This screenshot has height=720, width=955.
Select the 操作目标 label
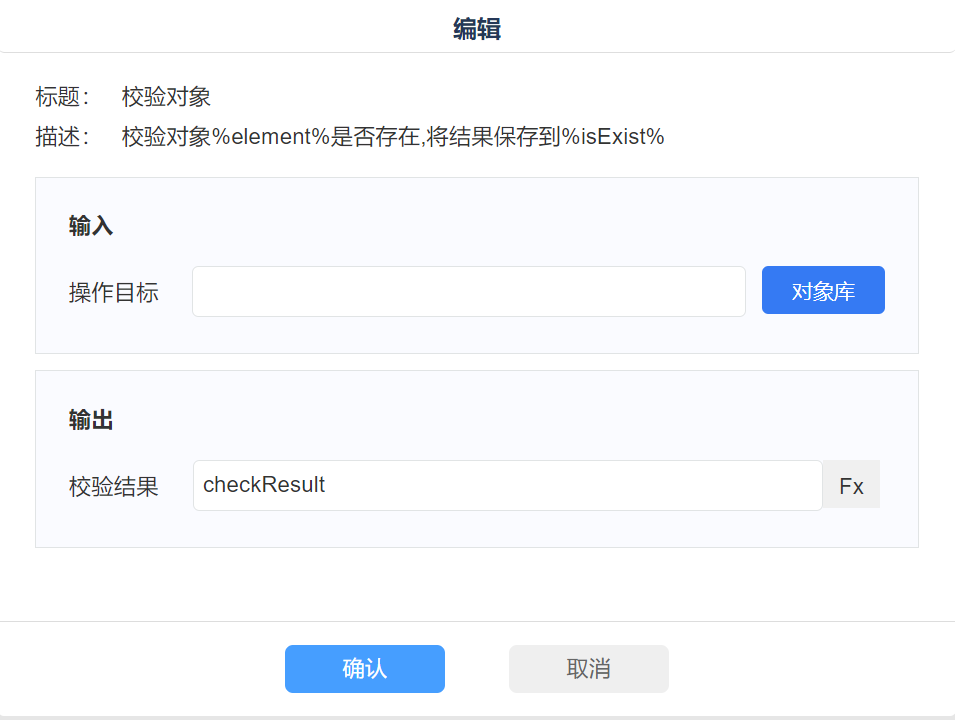[113, 293]
